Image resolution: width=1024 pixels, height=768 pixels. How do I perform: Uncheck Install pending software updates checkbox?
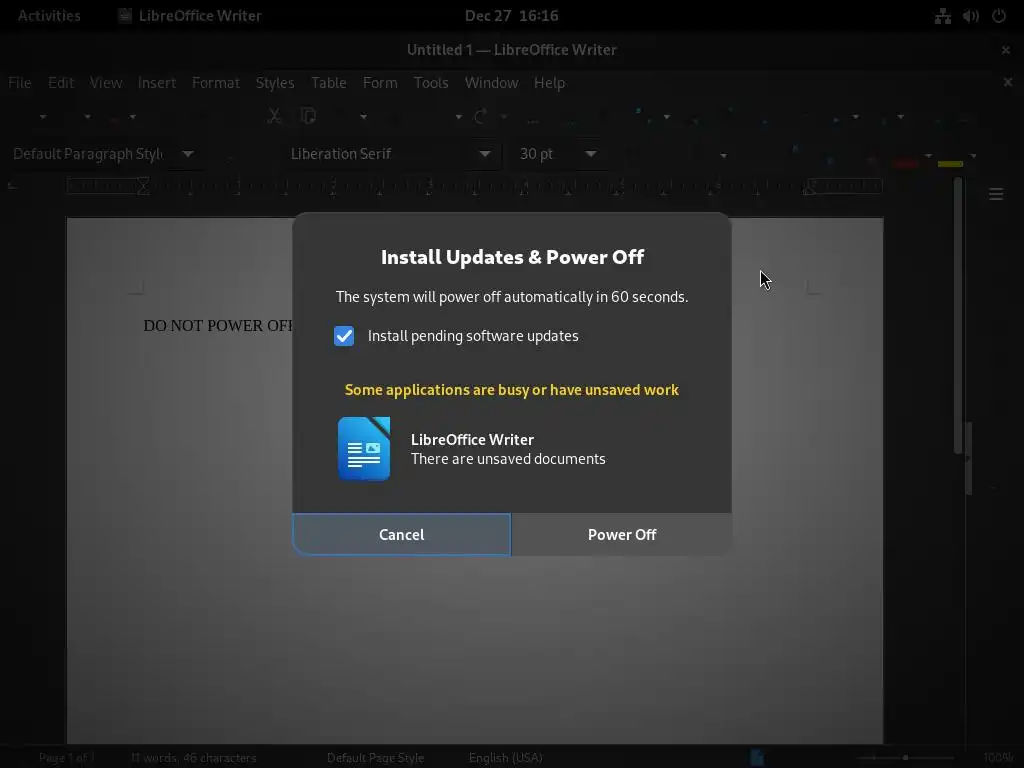[x=344, y=336]
